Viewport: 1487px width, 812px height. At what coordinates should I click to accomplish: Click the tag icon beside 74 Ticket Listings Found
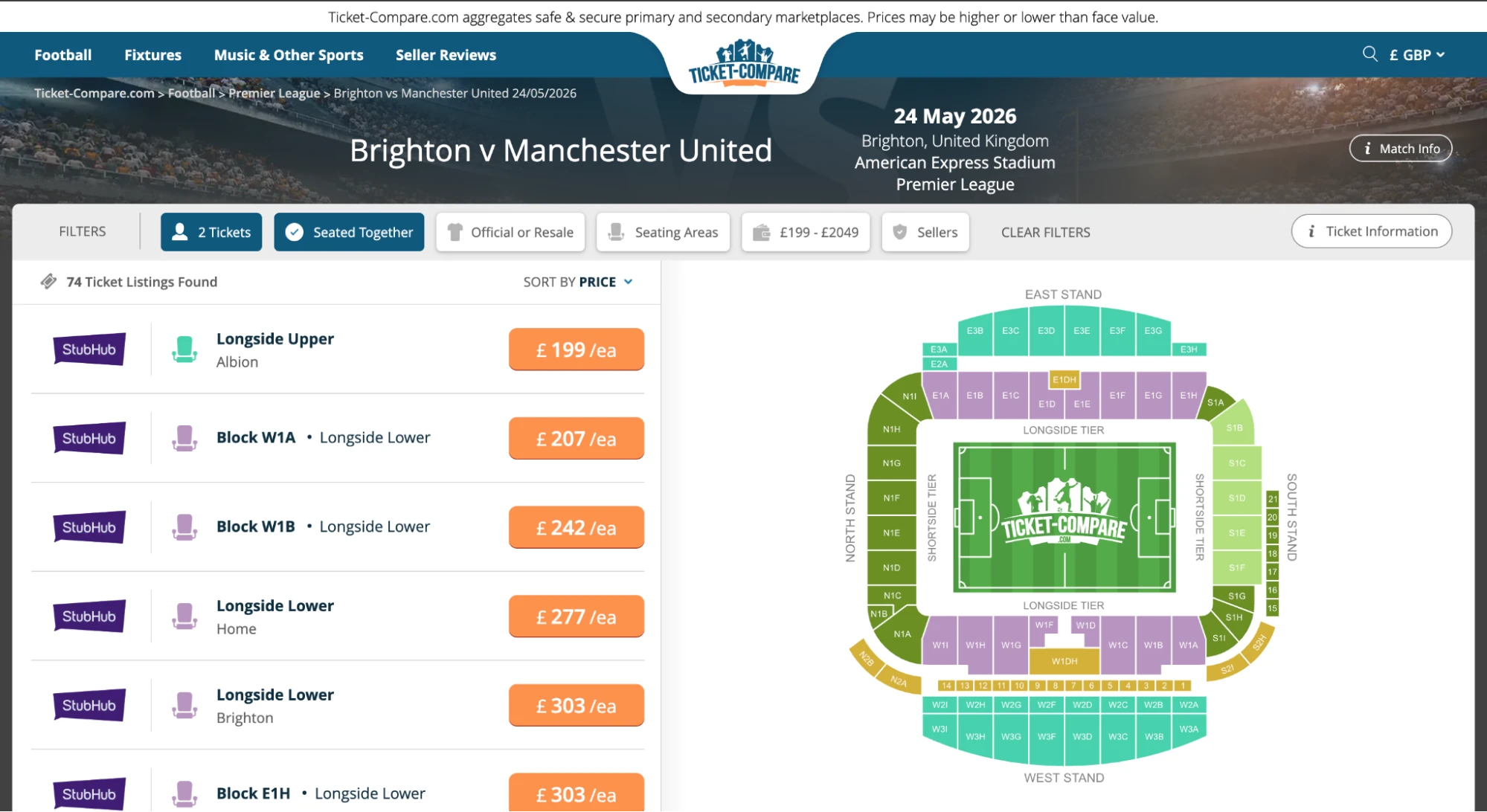click(x=48, y=281)
